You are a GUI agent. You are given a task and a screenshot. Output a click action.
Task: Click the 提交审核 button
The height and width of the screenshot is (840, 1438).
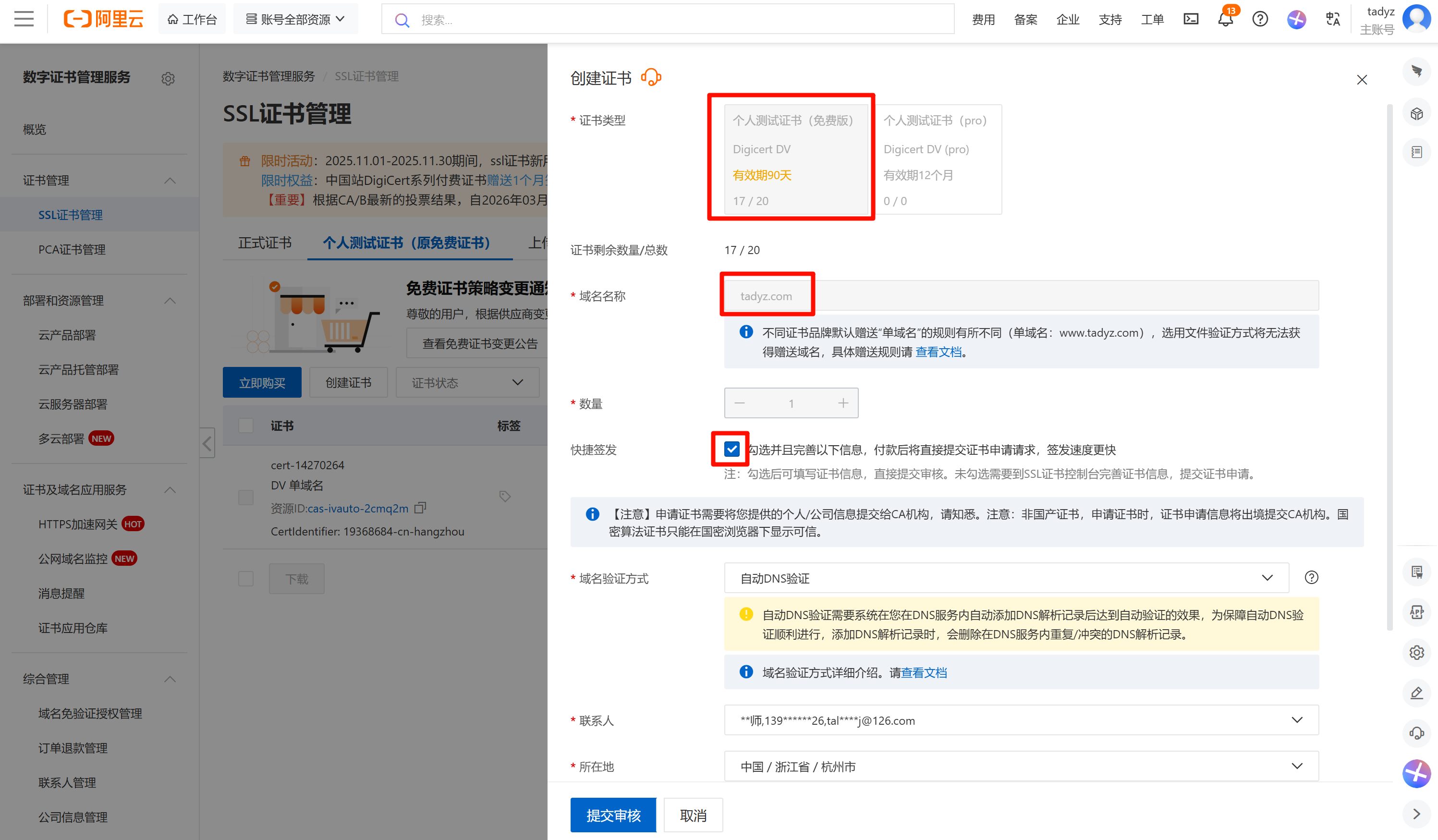coord(613,815)
